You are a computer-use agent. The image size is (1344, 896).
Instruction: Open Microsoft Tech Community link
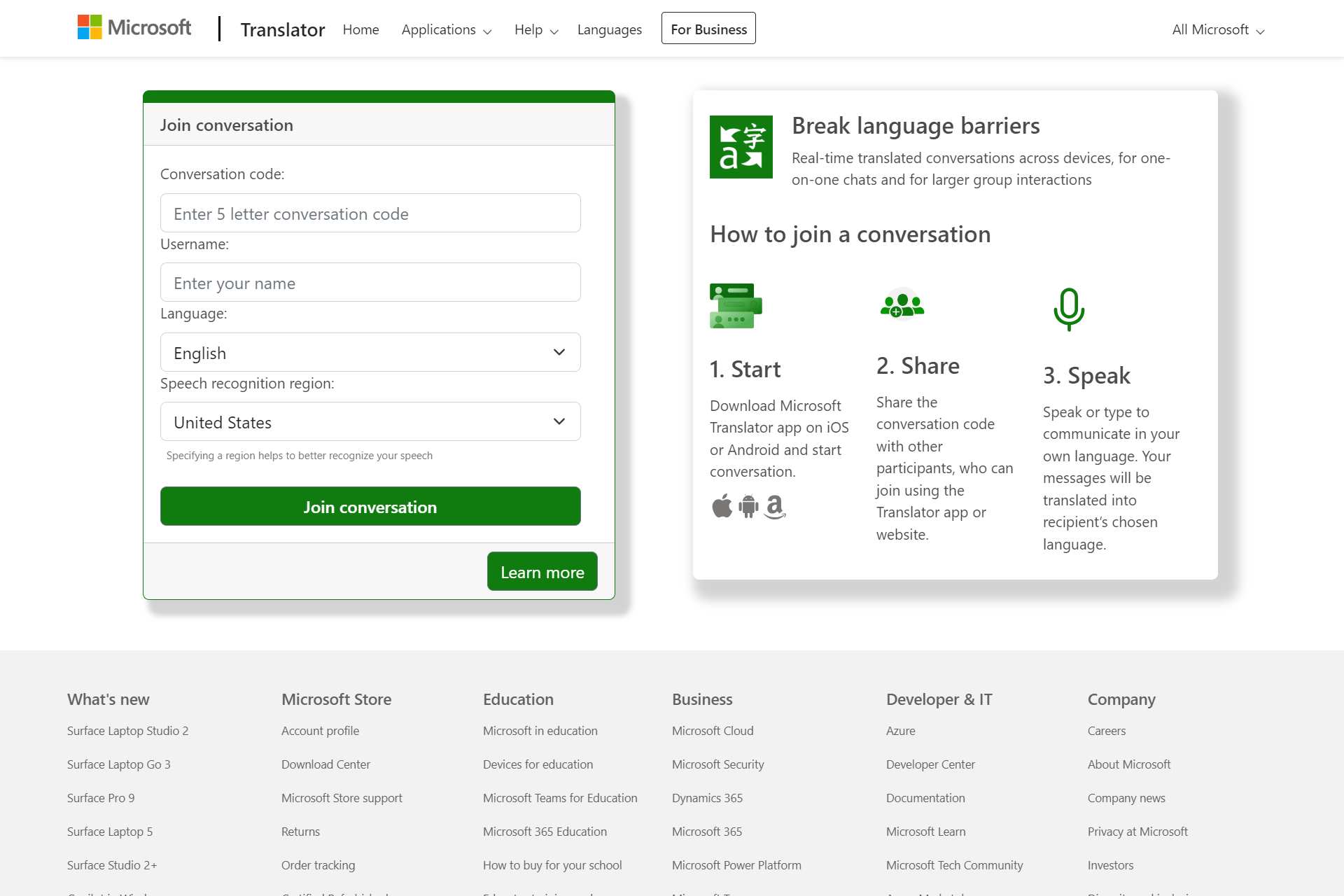[x=954, y=865]
